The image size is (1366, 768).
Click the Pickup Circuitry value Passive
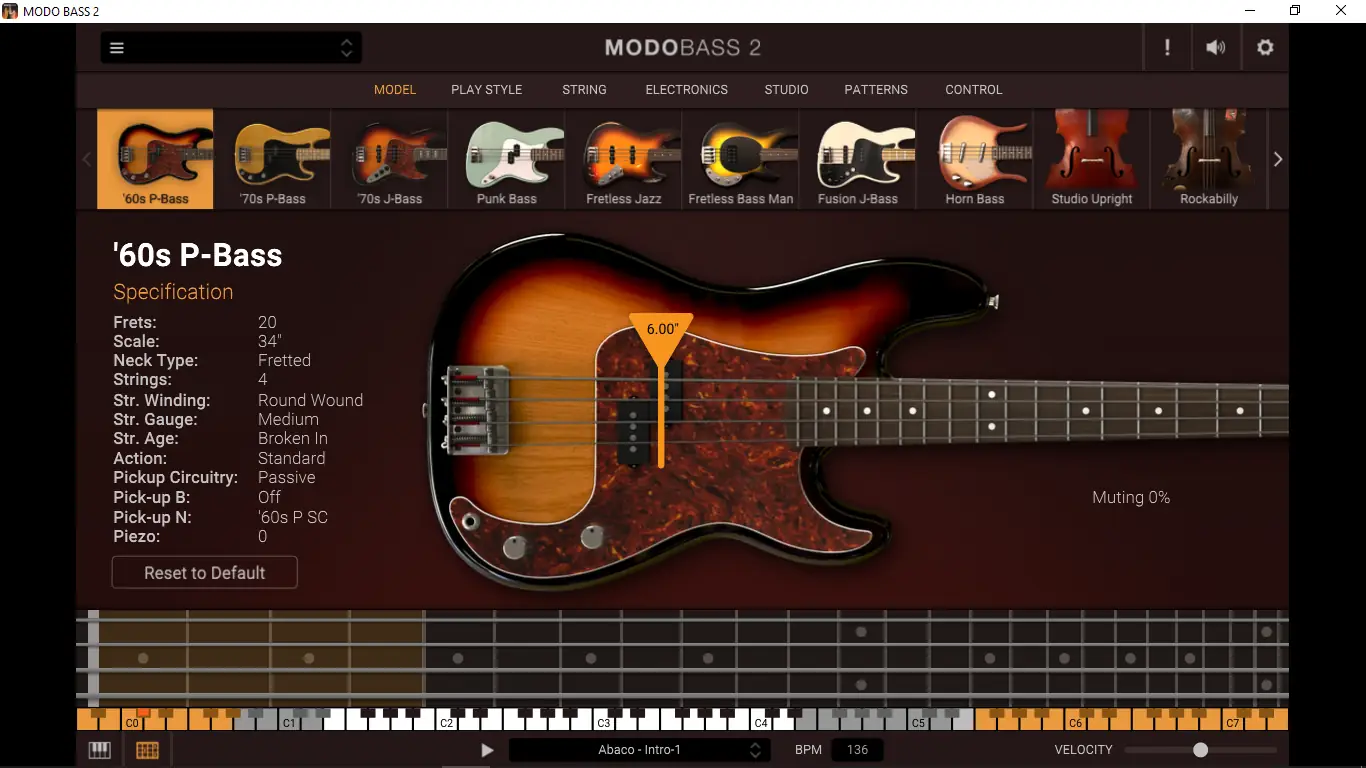[x=286, y=477]
